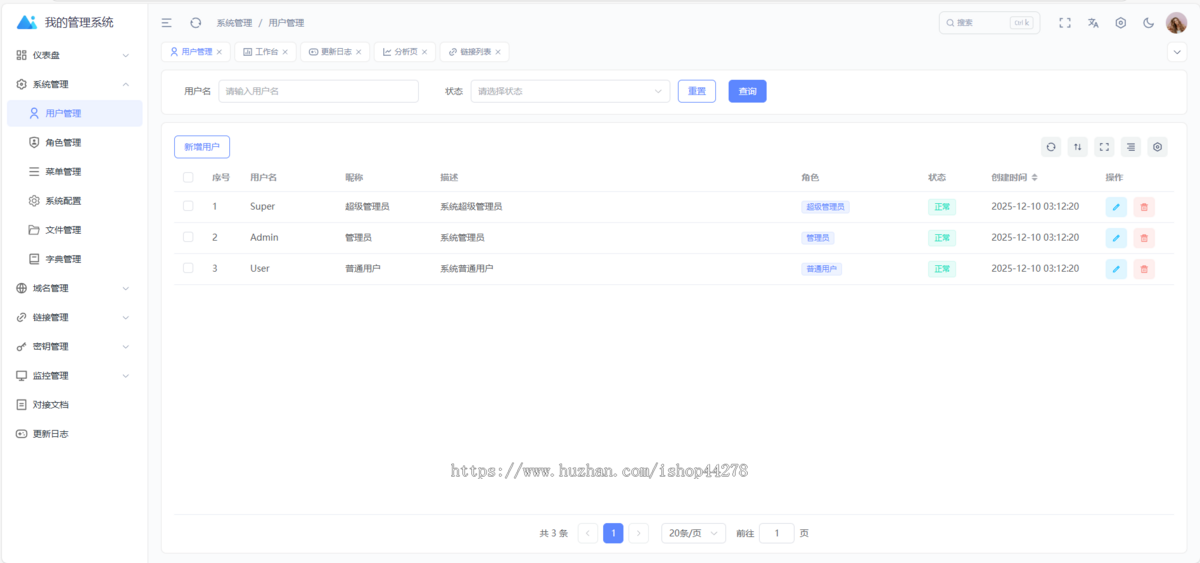Image resolution: width=1200 pixels, height=563 pixels.
Task: Delete the Admin user row
Action: [x=1144, y=238]
